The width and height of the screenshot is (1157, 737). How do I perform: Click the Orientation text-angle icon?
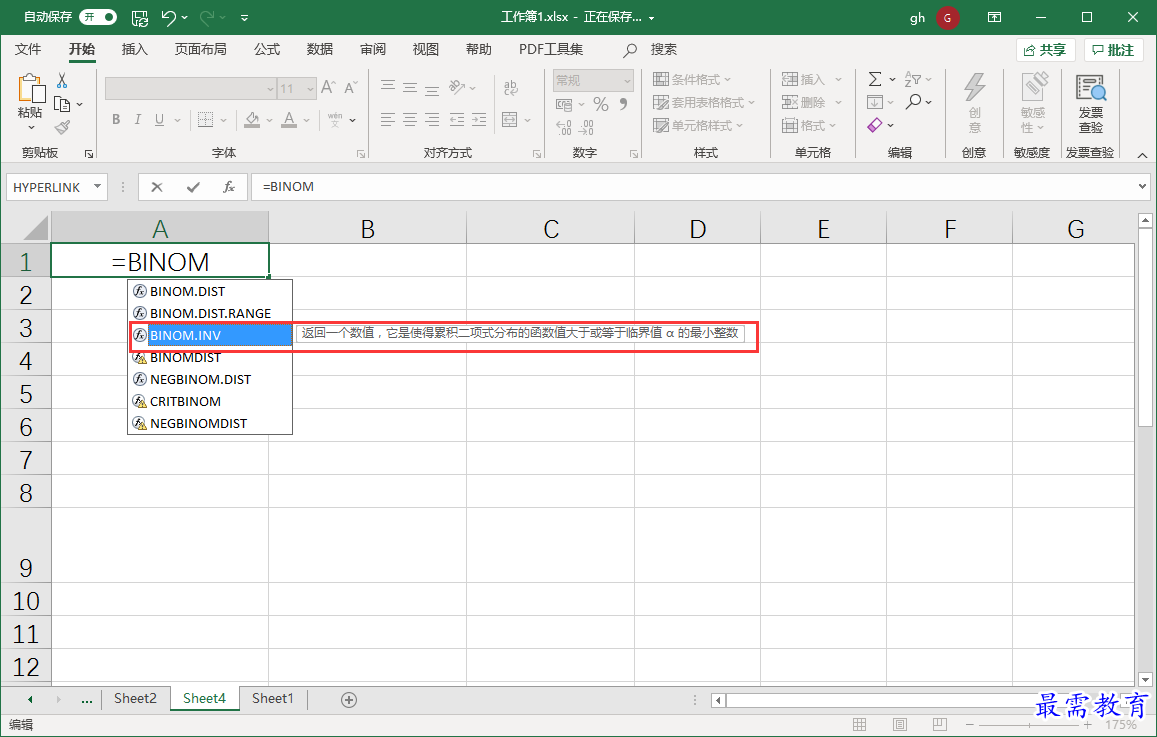click(457, 88)
